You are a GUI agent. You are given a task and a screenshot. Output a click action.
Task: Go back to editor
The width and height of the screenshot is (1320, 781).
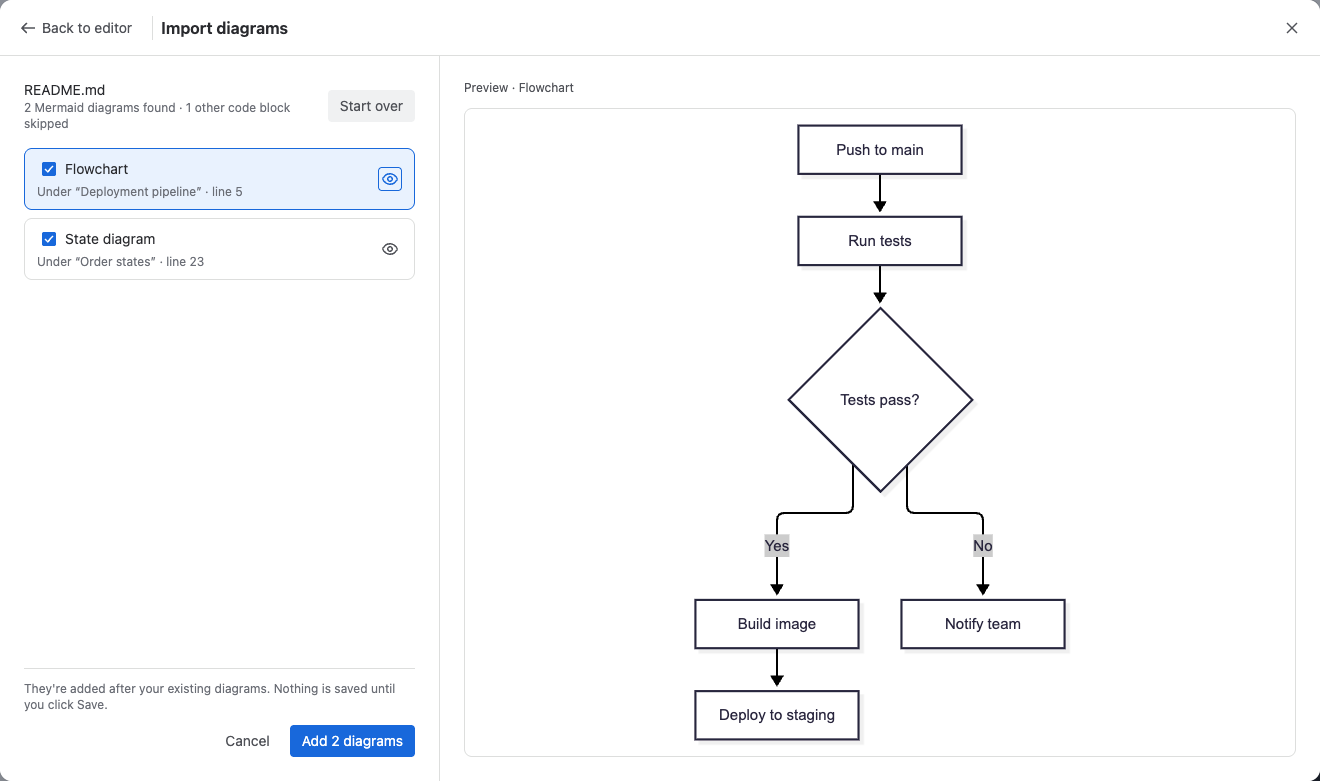76,28
